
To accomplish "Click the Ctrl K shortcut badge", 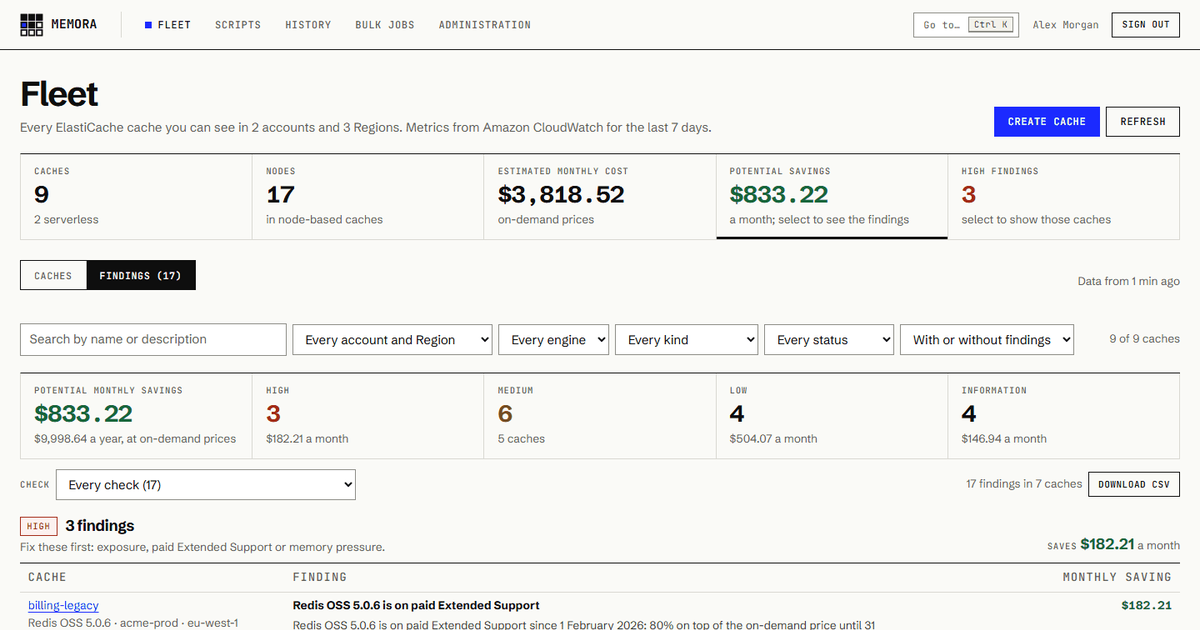I will click(x=991, y=25).
